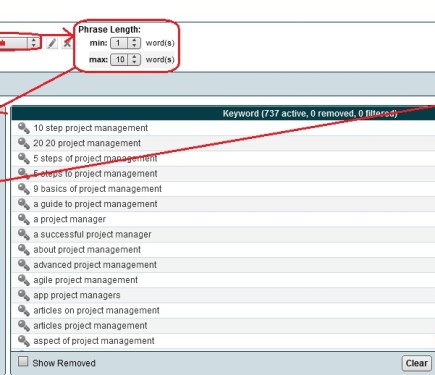Viewport: 435px width, 375px height.
Task: Click magnifier icon beside 'agile project management'
Action: pos(24,280)
